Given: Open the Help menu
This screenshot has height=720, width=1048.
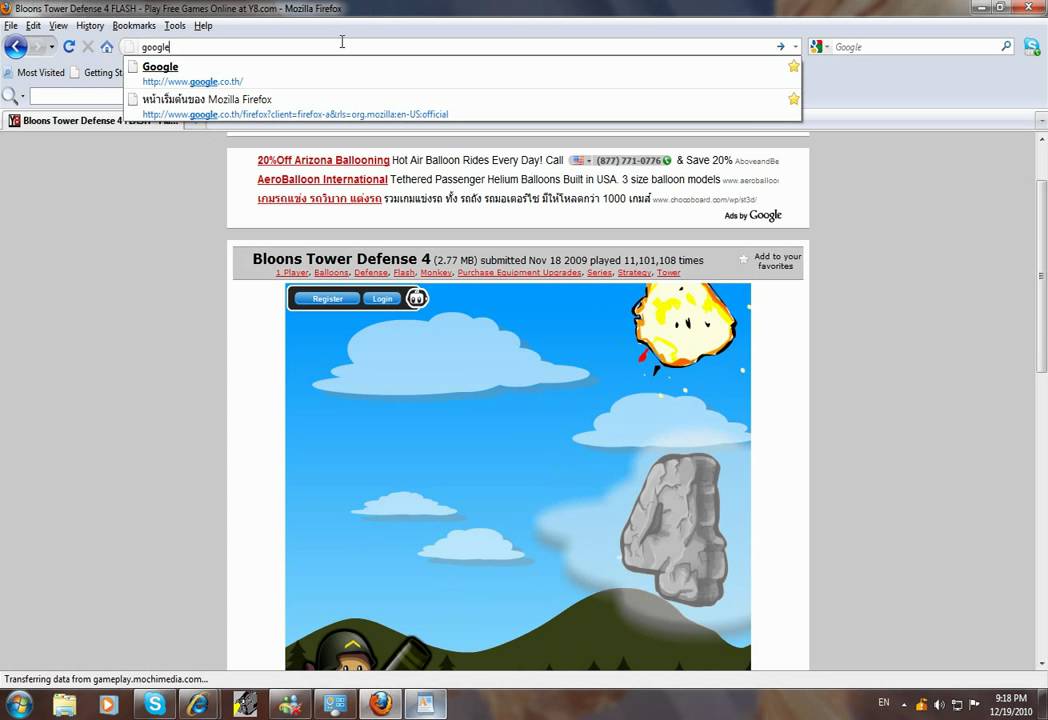Looking at the screenshot, I should coord(203,25).
